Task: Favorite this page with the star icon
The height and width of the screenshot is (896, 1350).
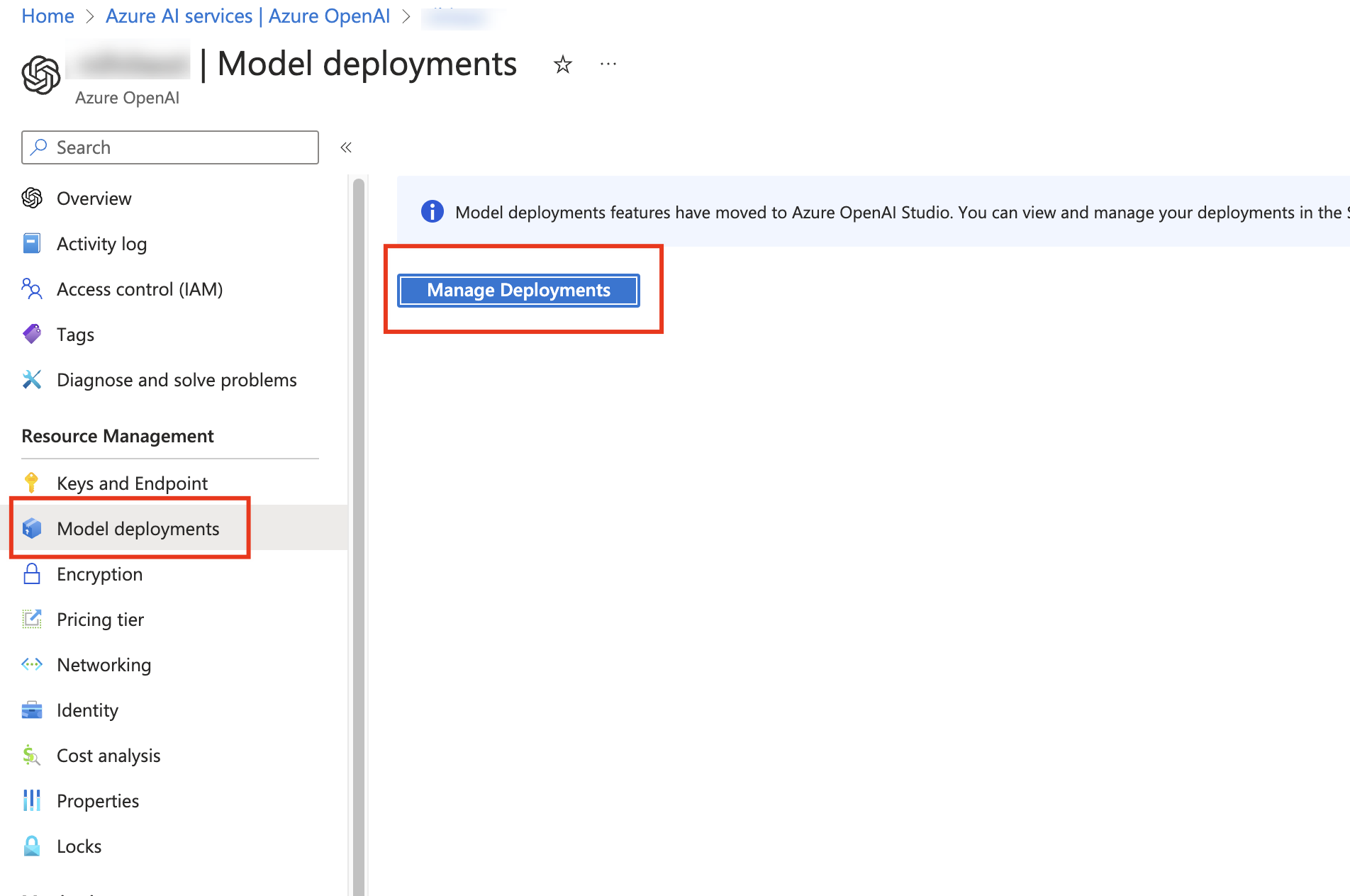Action: click(563, 65)
